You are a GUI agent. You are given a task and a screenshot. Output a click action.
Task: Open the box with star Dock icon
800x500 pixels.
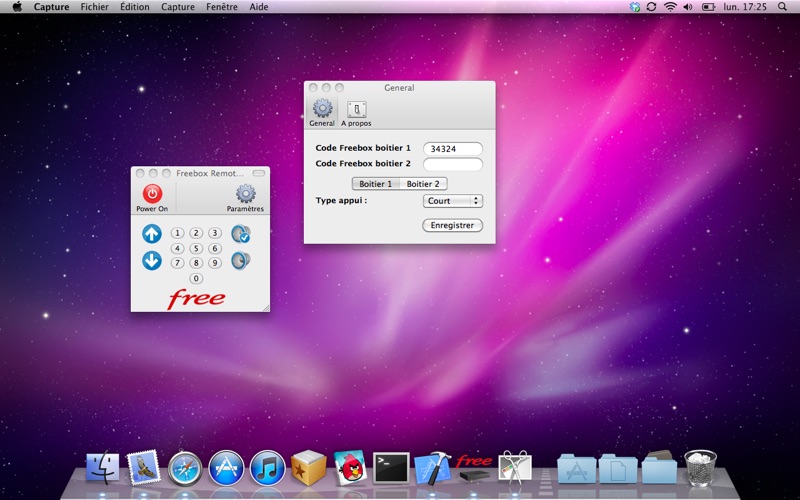click(309, 467)
